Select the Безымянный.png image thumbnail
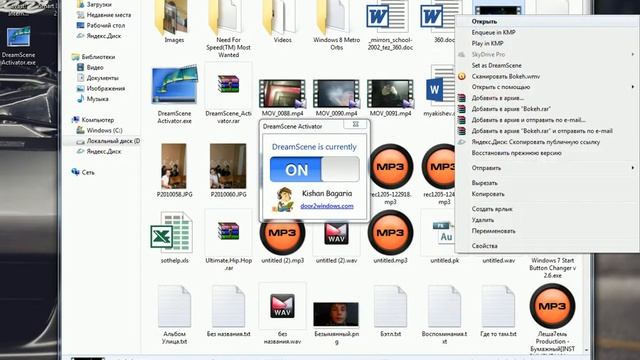This screenshot has height=360, width=640. (336, 314)
